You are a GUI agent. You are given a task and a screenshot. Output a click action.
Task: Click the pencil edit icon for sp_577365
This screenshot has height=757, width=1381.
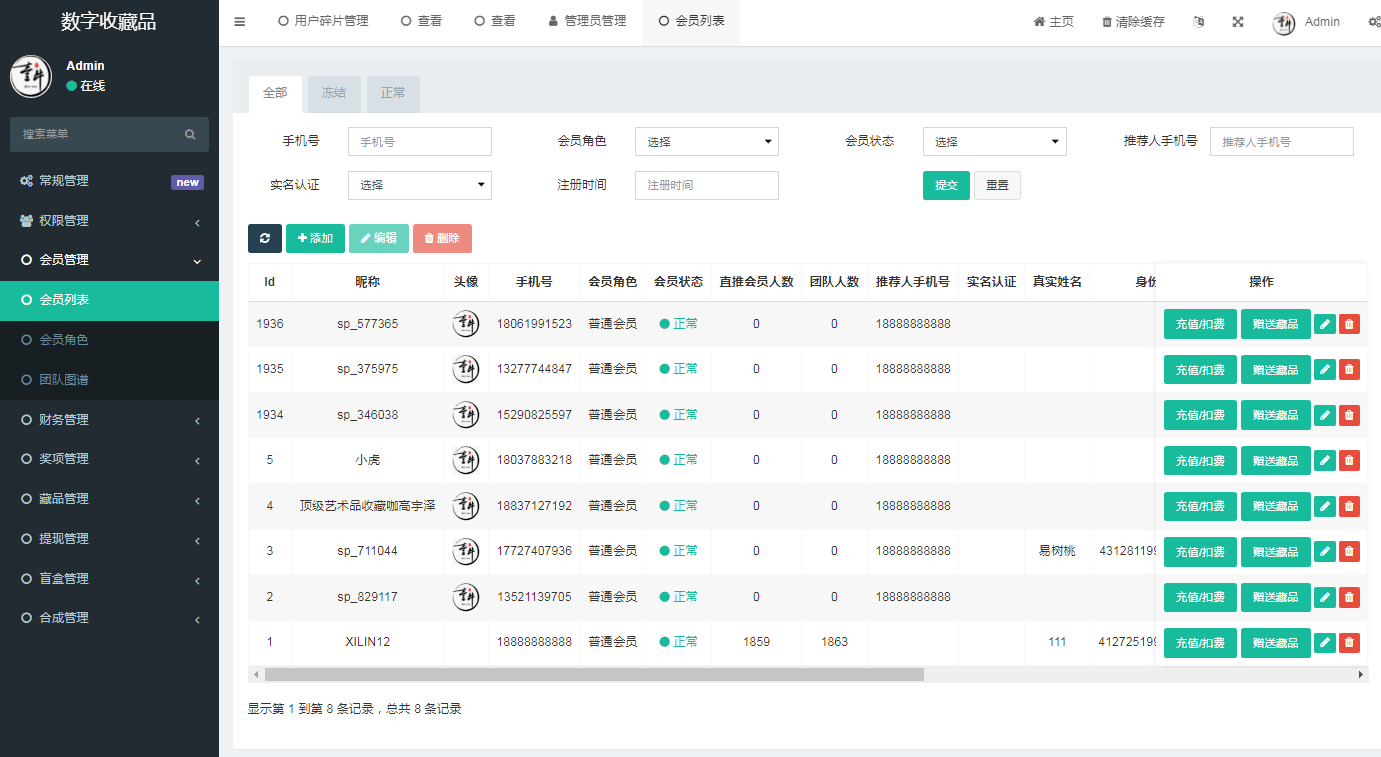[x=1324, y=324]
